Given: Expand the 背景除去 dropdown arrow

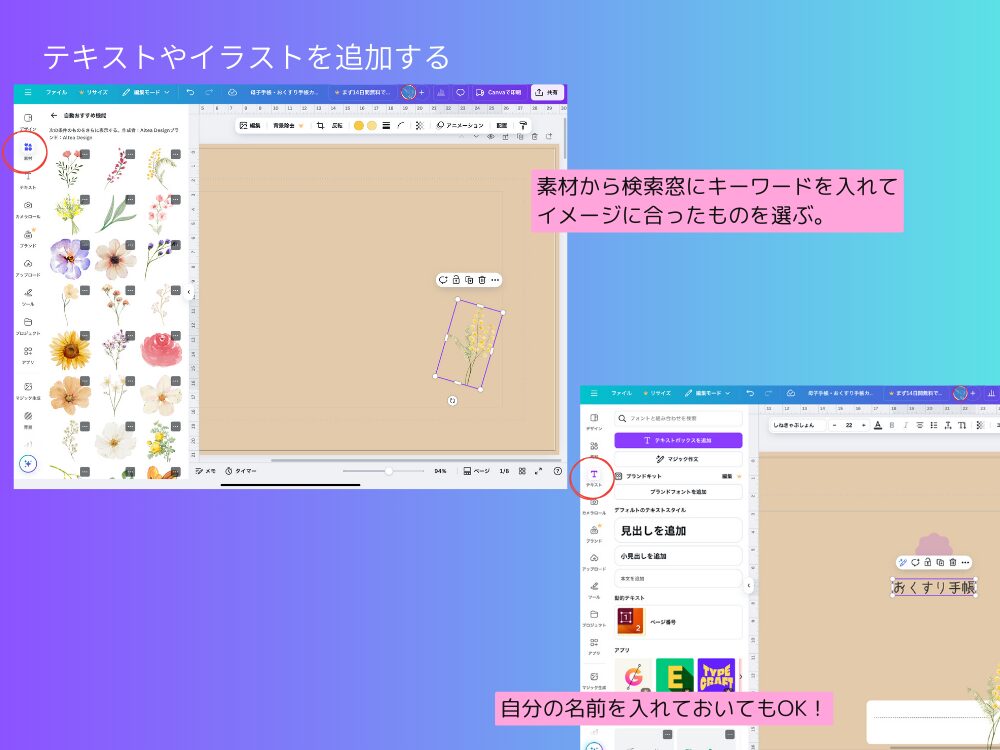Looking at the screenshot, I should 300,125.
